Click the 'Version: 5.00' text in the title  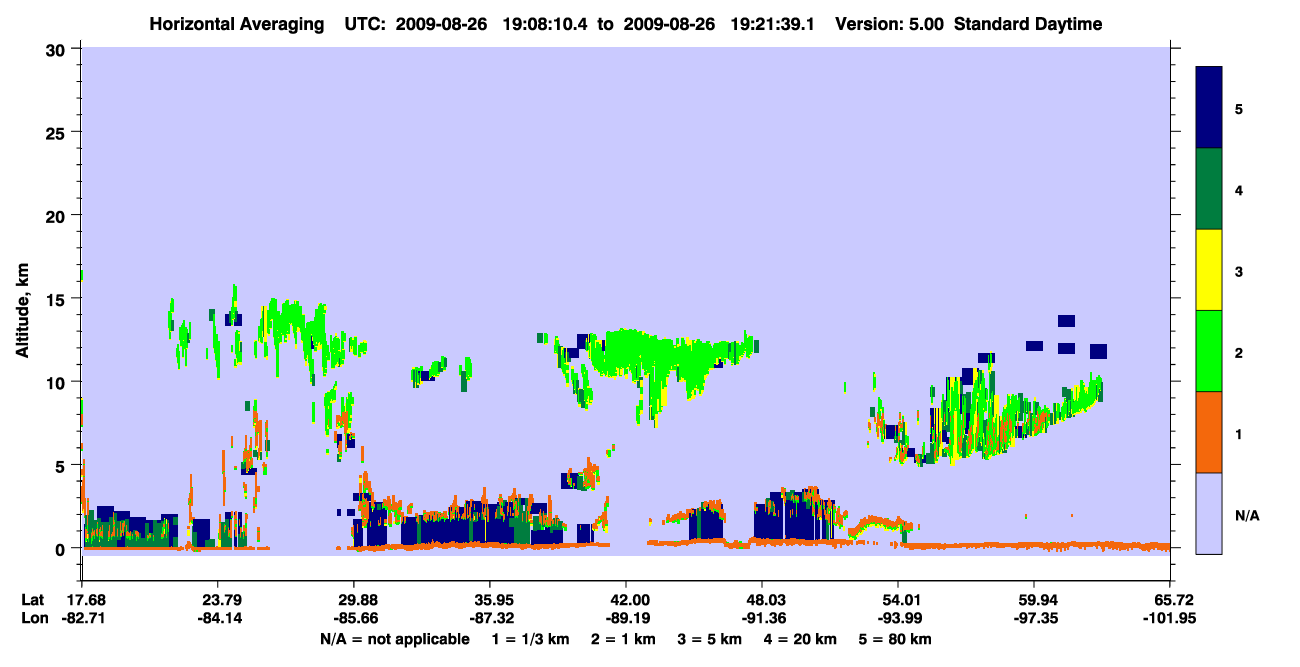pyautogui.click(x=889, y=24)
